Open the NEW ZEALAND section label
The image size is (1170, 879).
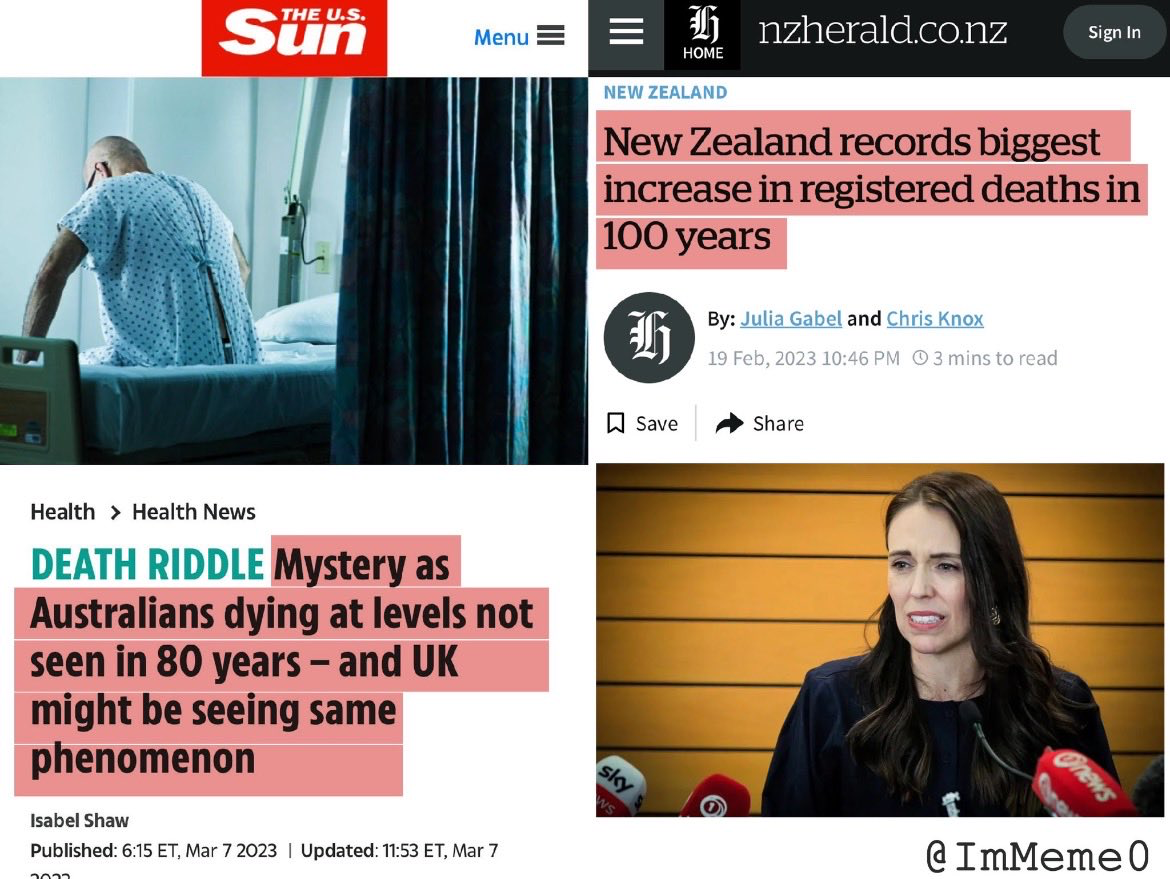click(x=665, y=93)
